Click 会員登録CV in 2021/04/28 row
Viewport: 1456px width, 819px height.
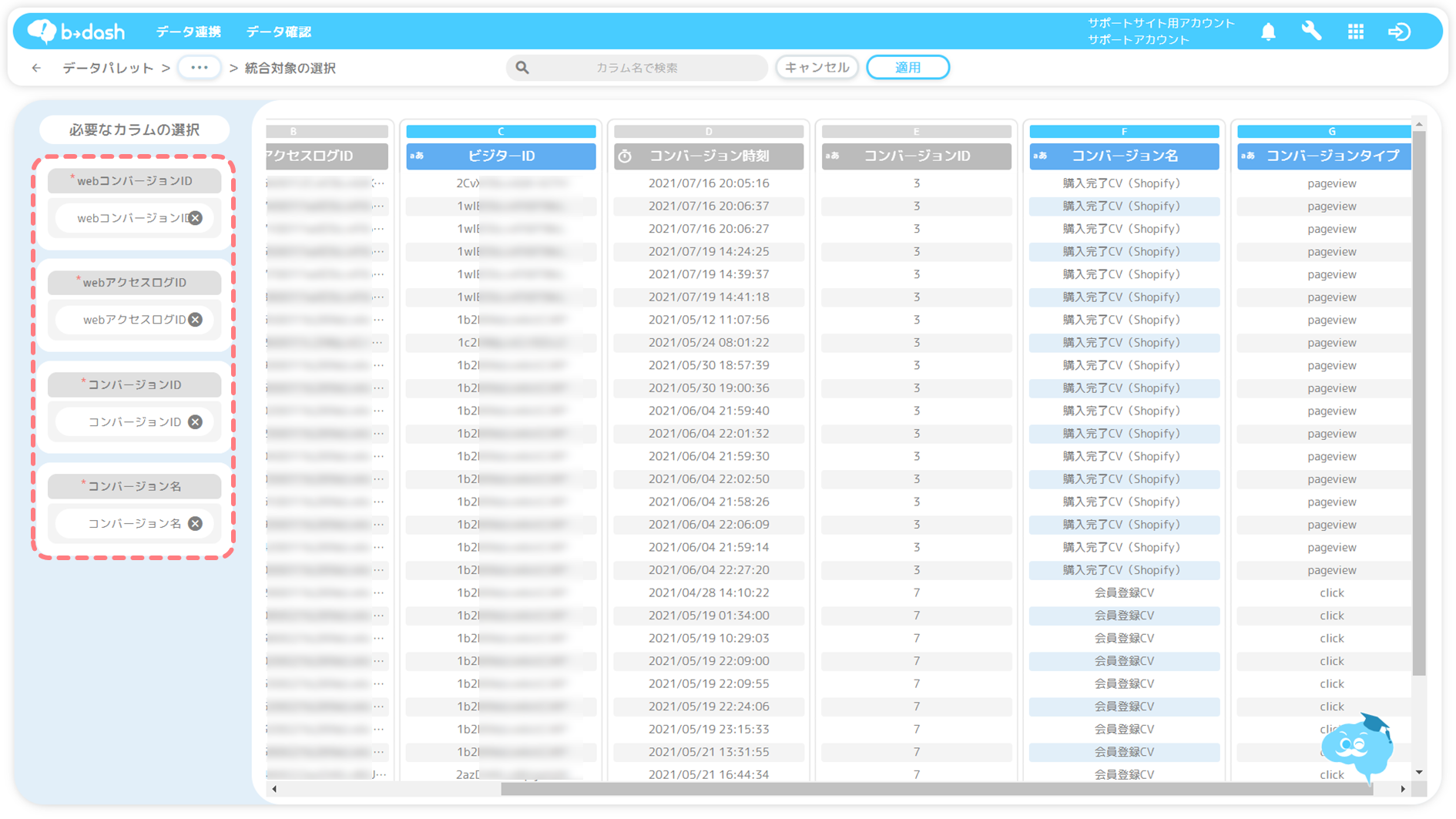[x=1124, y=592]
